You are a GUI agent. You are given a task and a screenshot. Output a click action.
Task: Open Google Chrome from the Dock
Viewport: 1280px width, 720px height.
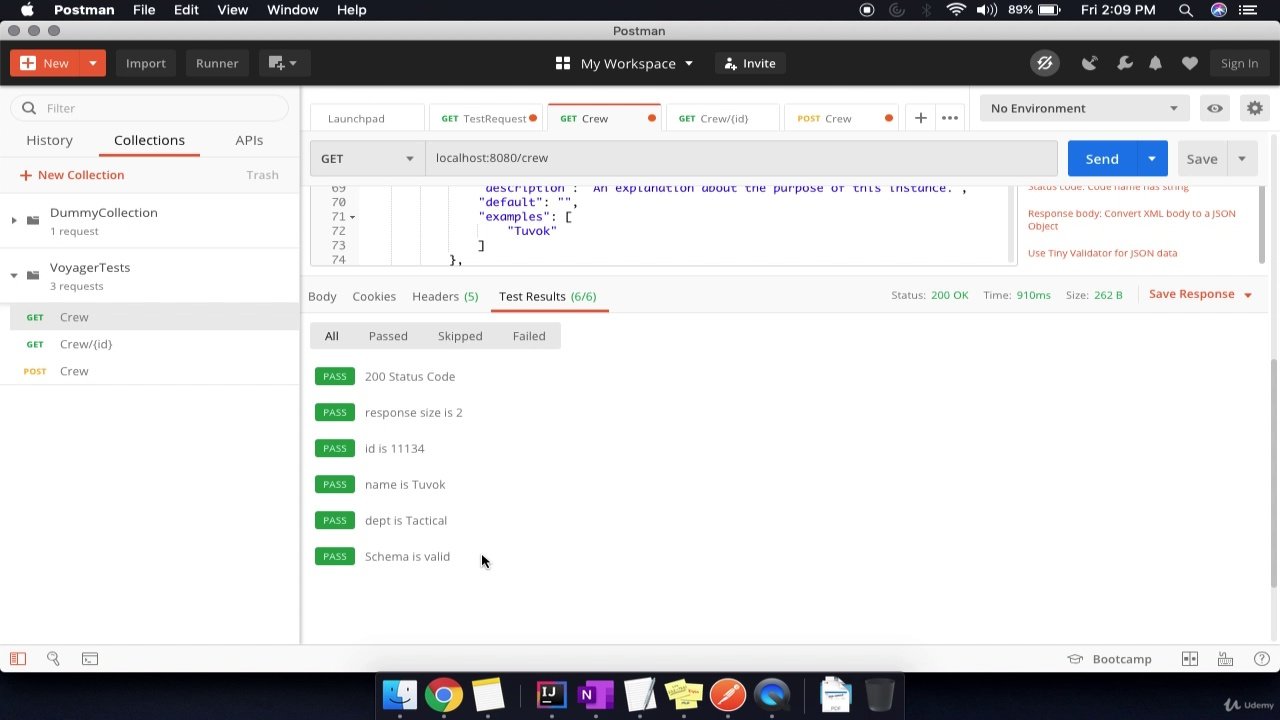[x=443, y=695]
